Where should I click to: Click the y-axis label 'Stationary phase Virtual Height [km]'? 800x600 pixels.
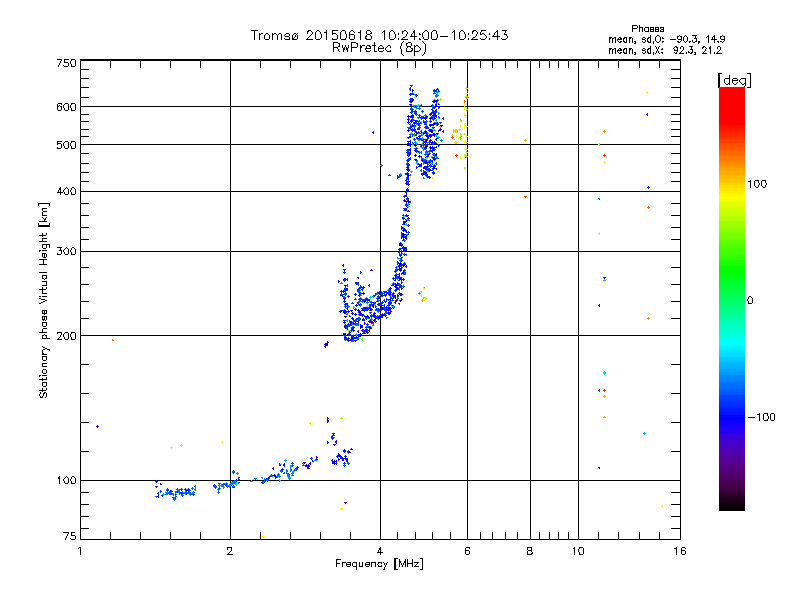pyautogui.click(x=43, y=301)
